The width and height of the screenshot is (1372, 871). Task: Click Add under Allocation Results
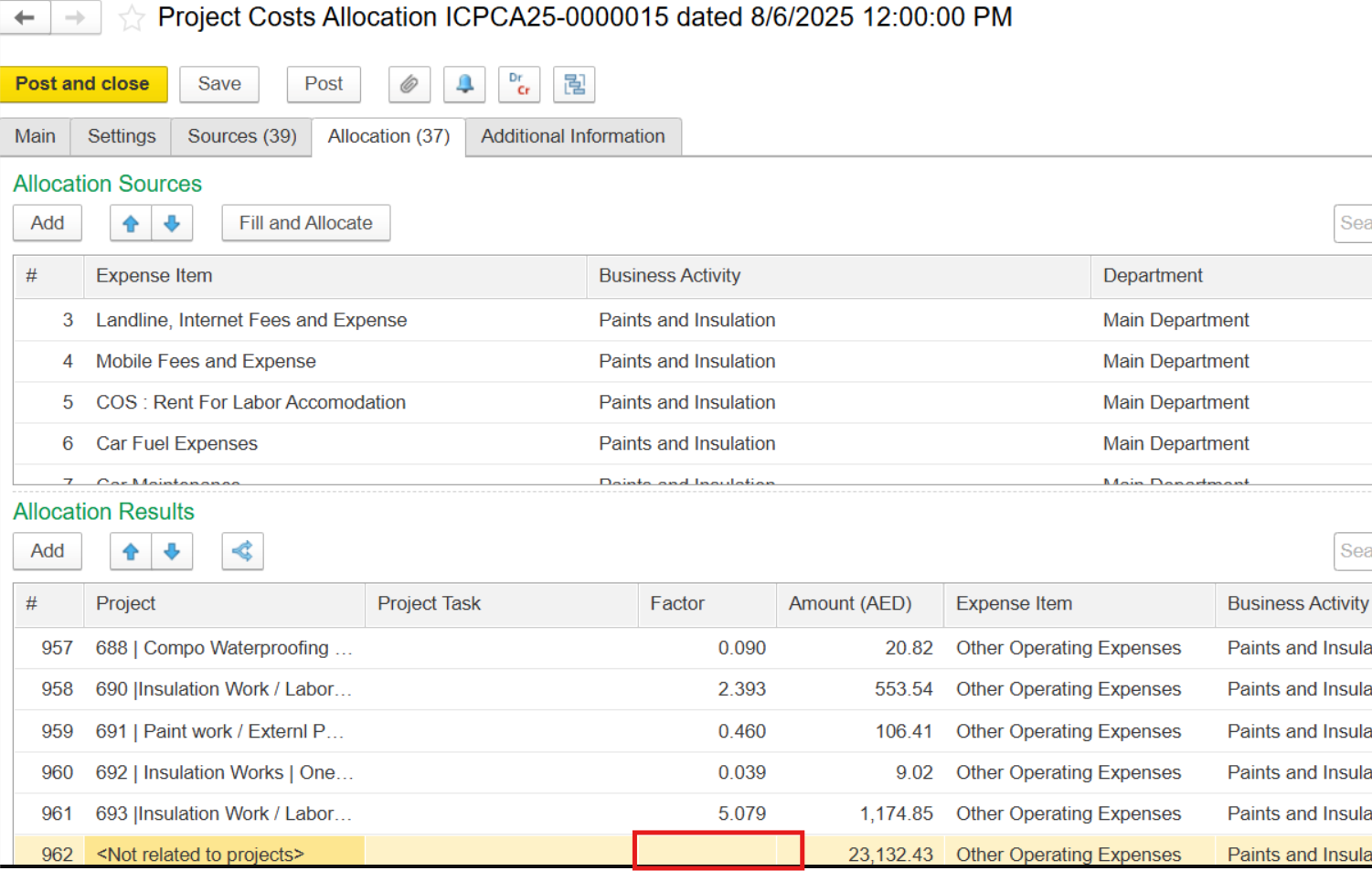click(48, 551)
